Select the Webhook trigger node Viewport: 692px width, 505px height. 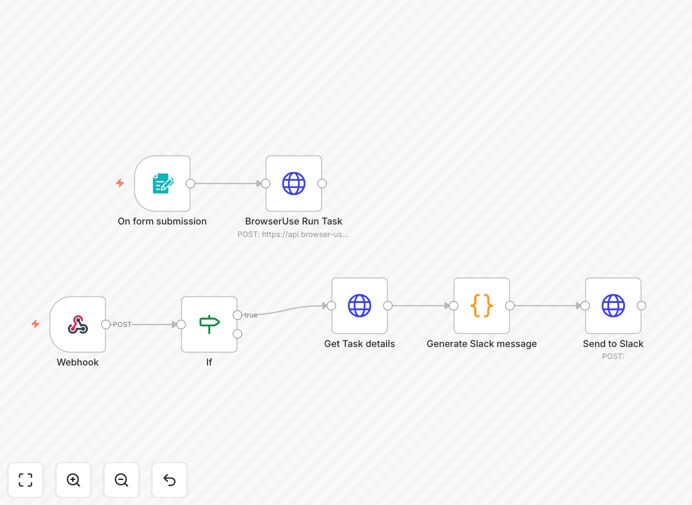coord(78,324)
